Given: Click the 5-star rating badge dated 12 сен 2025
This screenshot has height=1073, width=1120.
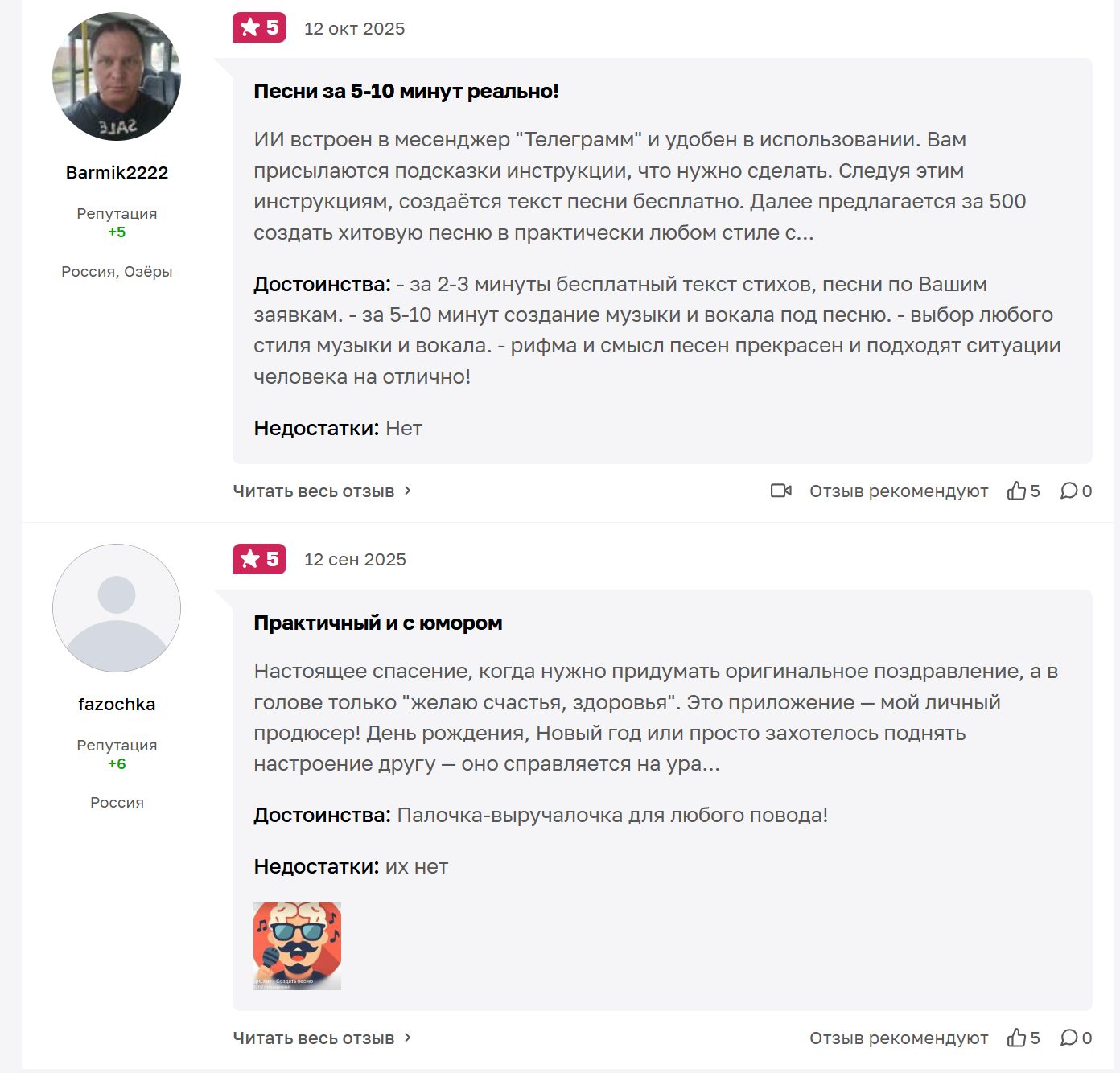Looking at the screenshot, I should (259, 559).
